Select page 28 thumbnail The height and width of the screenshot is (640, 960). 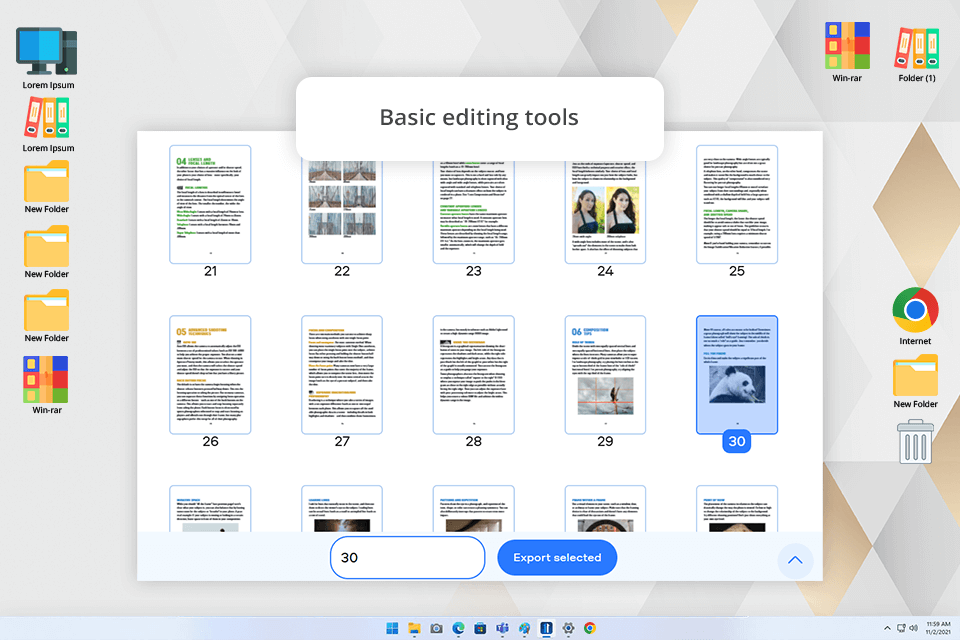click(473, 375)
